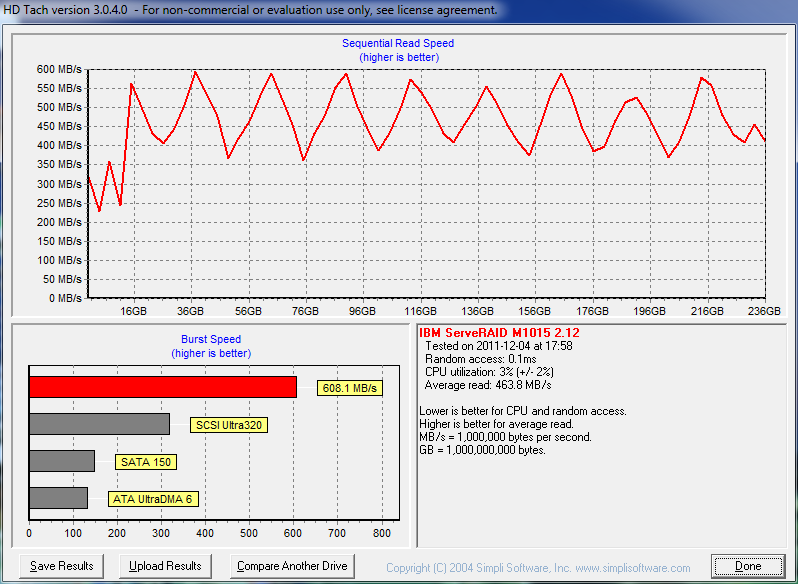Click the 116GB axis label
This screenshot has height=584, width=798.
point(420,311)
